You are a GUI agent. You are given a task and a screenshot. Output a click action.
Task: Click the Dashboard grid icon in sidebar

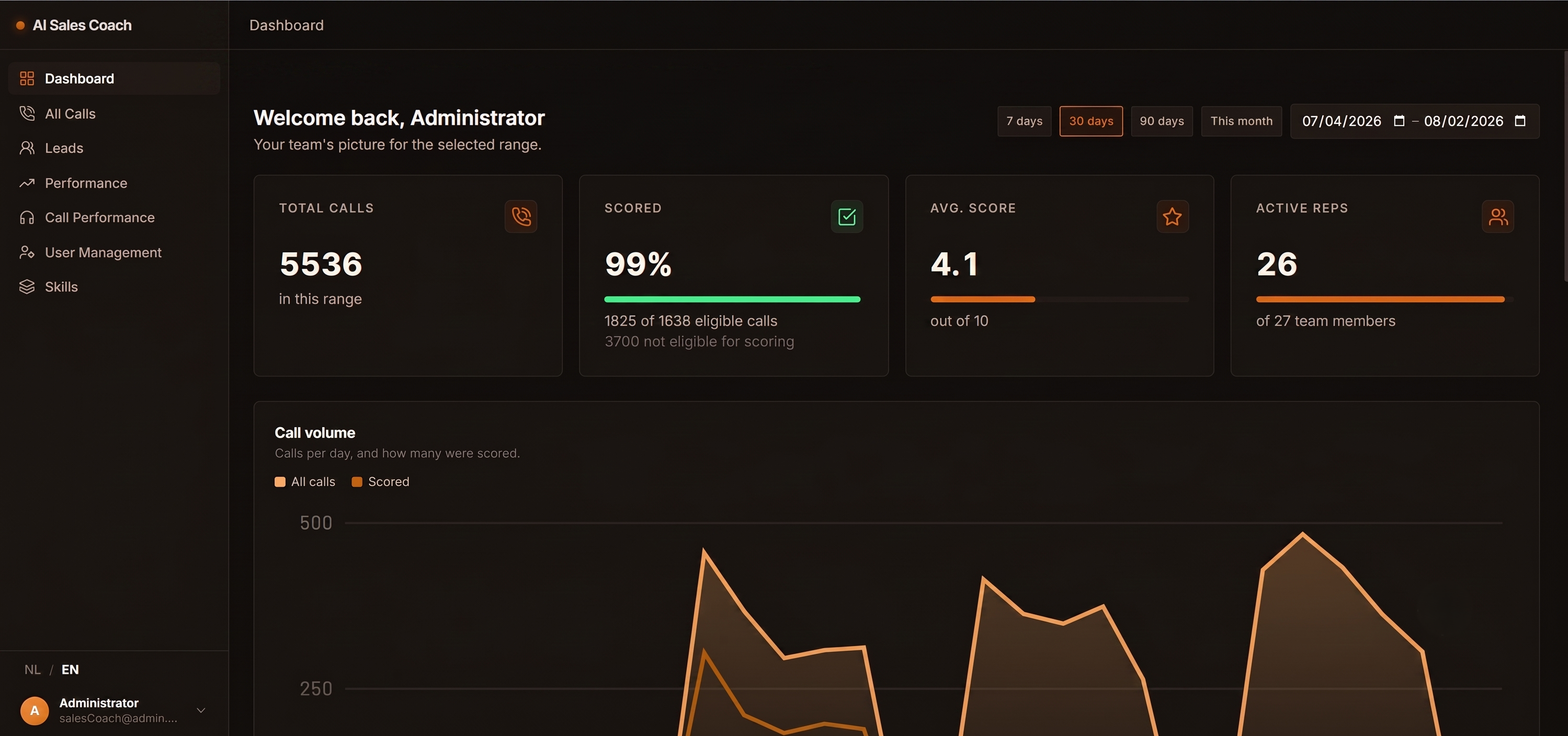click(x=27, y=78)
